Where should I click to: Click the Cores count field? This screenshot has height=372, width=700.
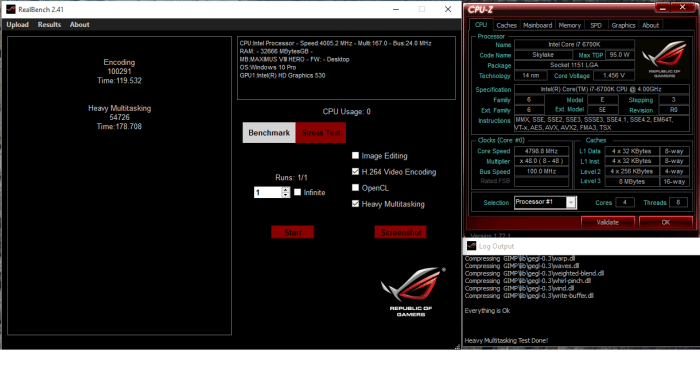625,202
